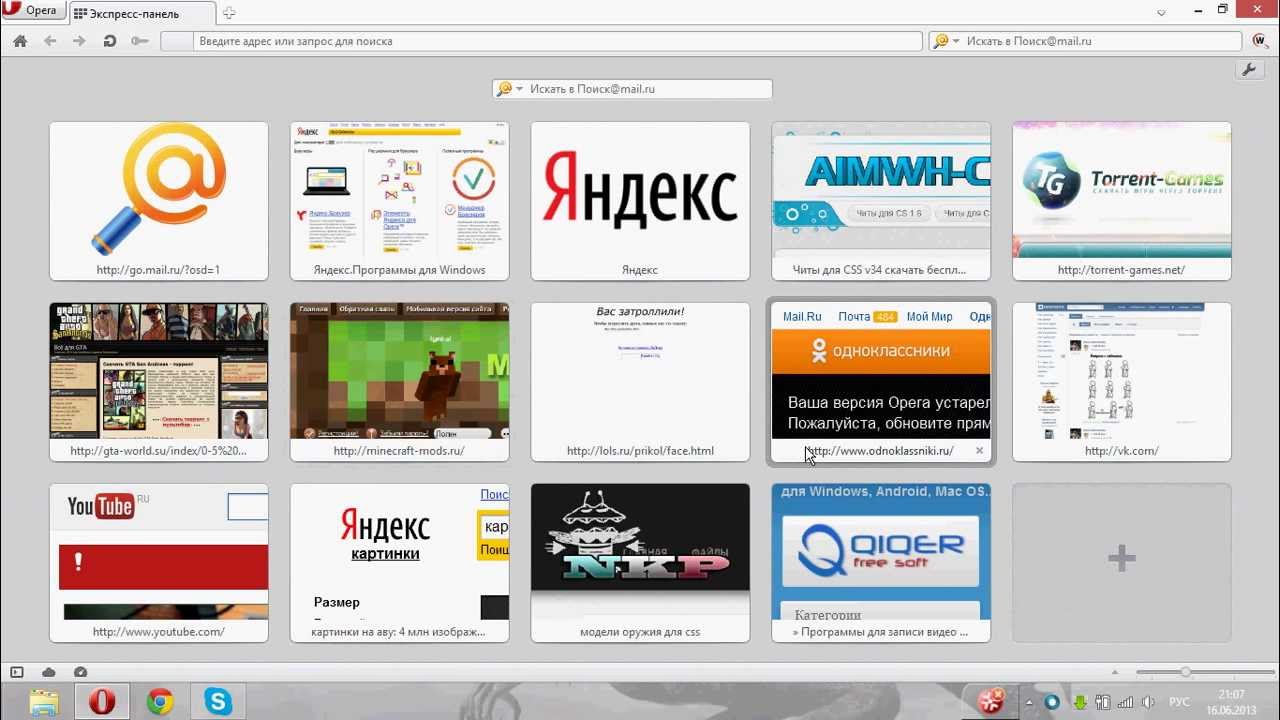Open the go.mail.ru Speed Dial tile
Viewport: 1280px width, 720px height.
(158, 201)
